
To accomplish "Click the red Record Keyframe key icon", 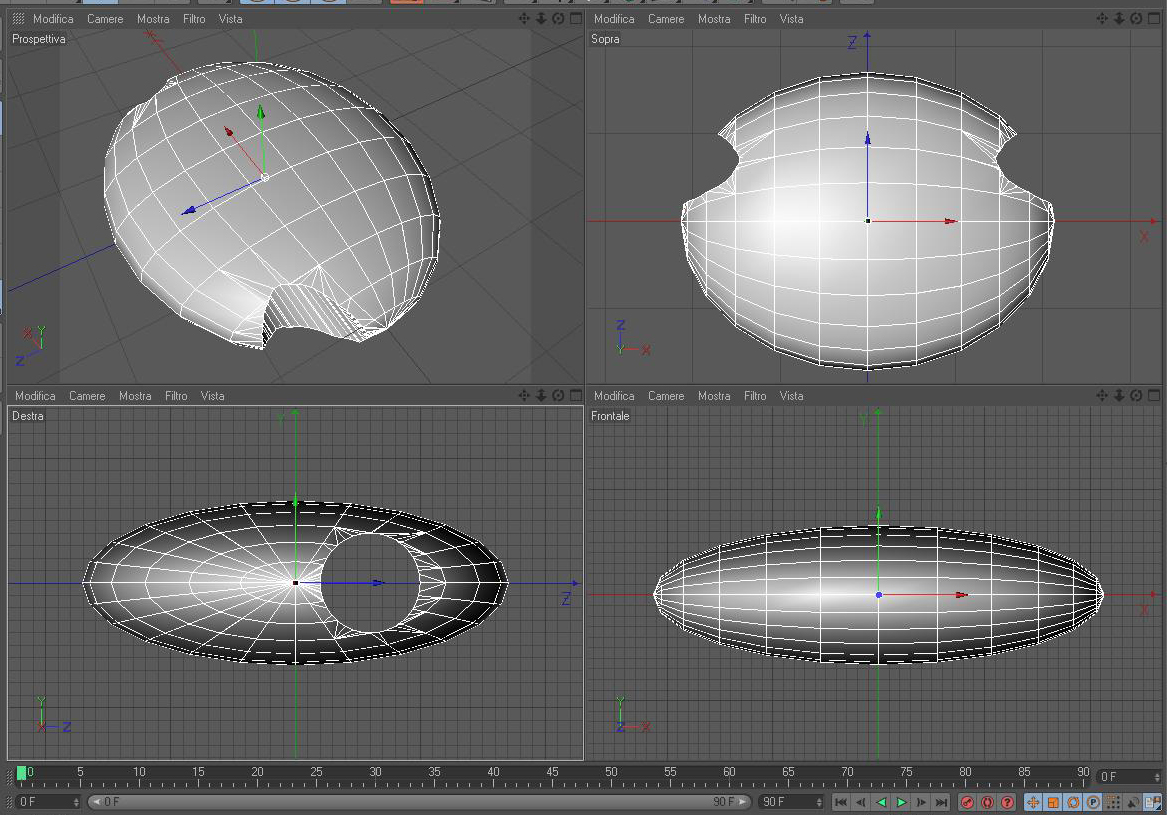I will pos(967,802).
